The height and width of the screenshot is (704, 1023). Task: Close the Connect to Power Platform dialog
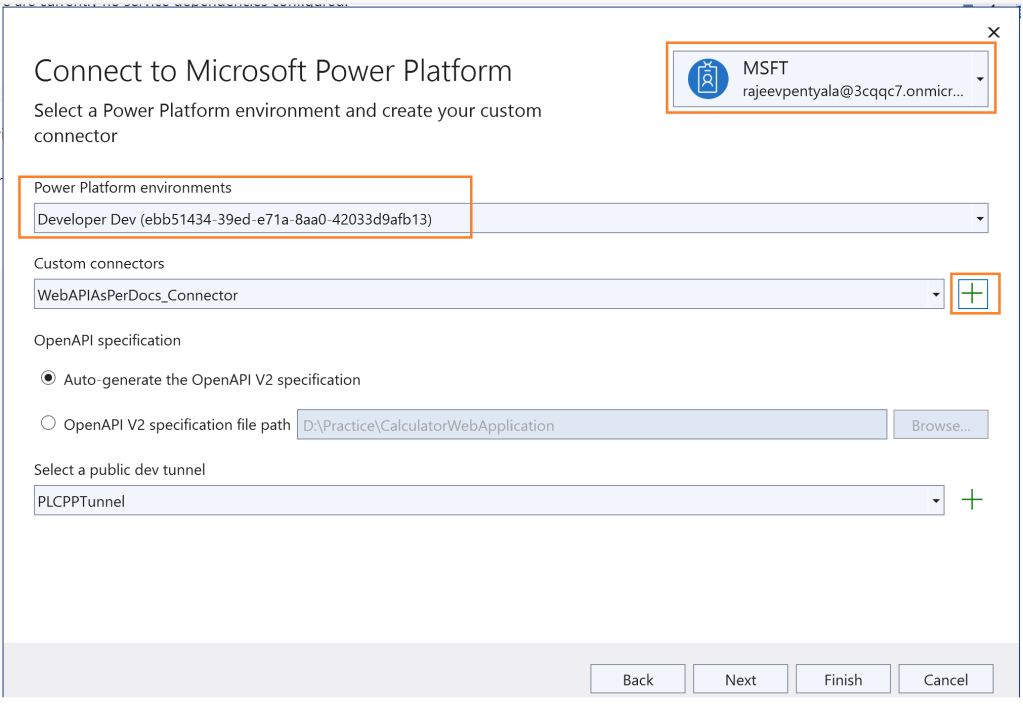pos(993,33)
